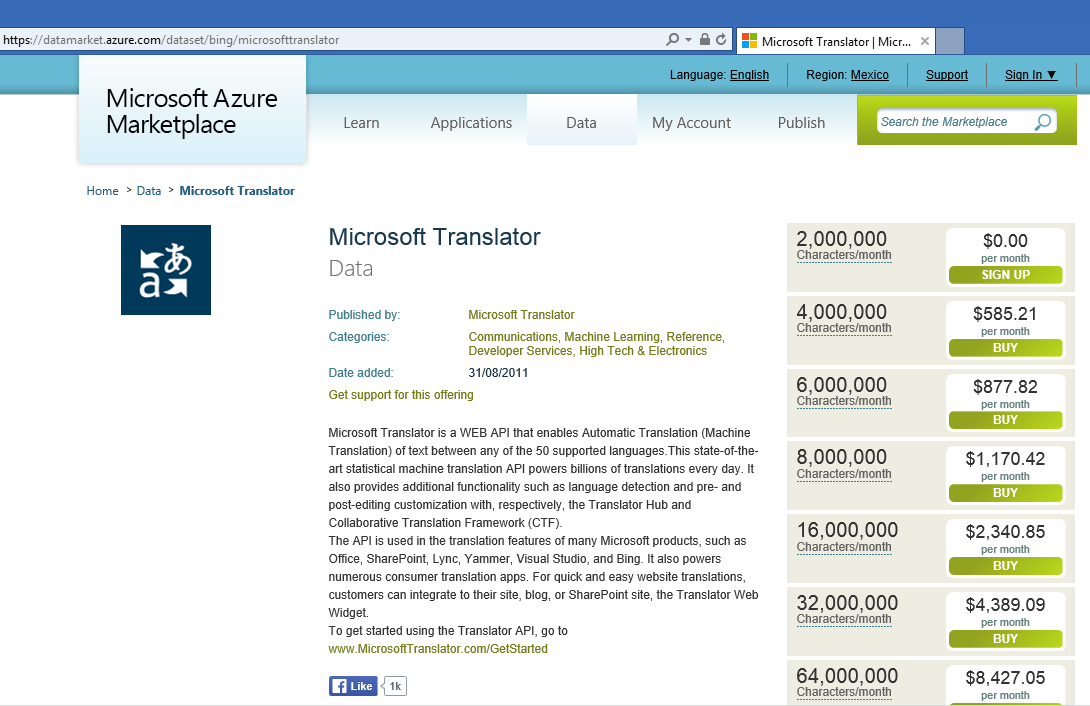Click BUY for the $4,389.09 plan
The height and width of the screenshot is (706, 1090).
(1006, 639)
